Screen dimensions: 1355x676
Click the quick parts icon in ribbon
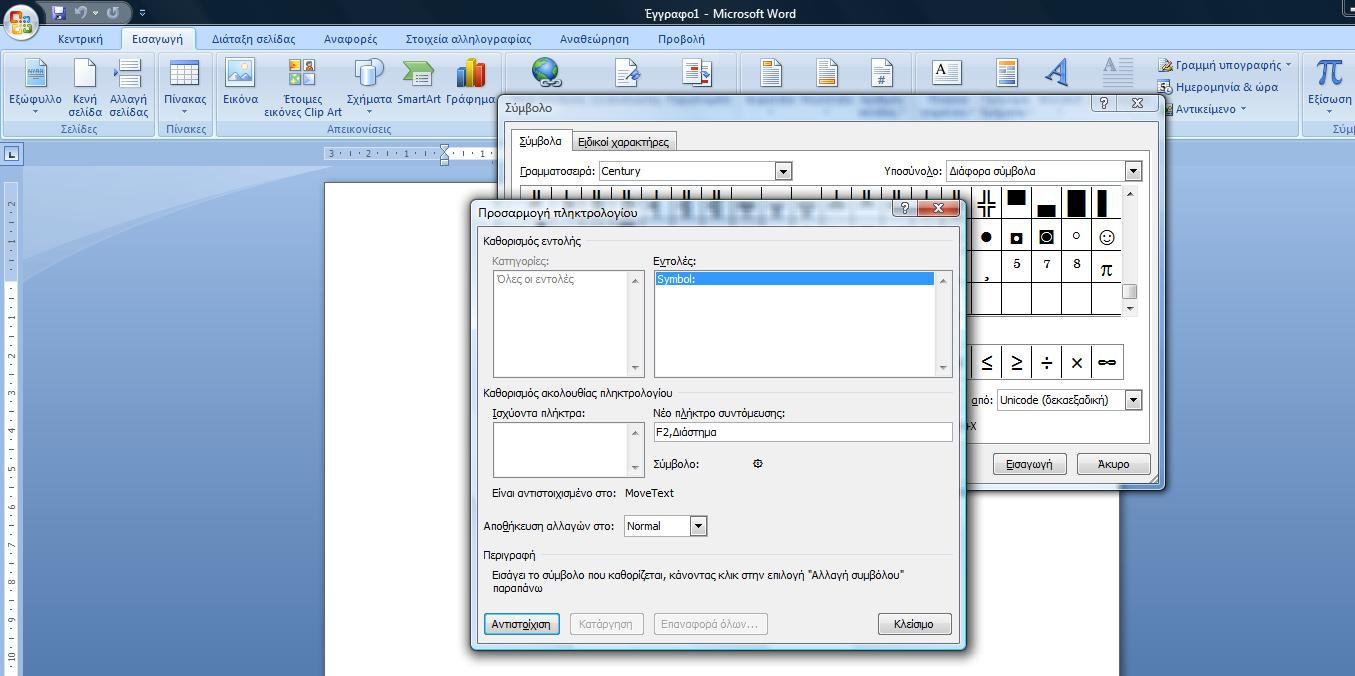click(x=1006, y=73)
